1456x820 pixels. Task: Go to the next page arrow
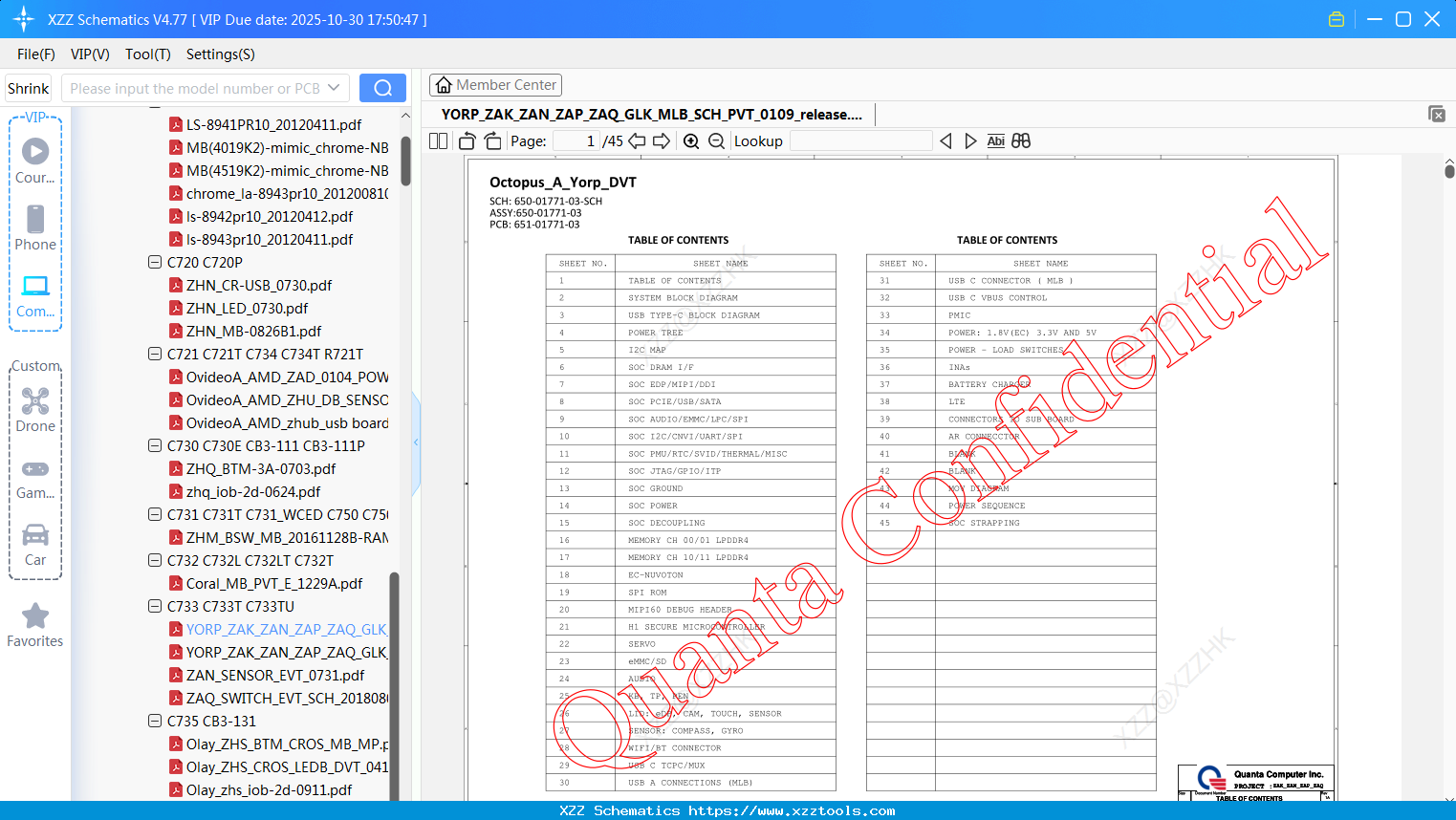tap(662, 141)
